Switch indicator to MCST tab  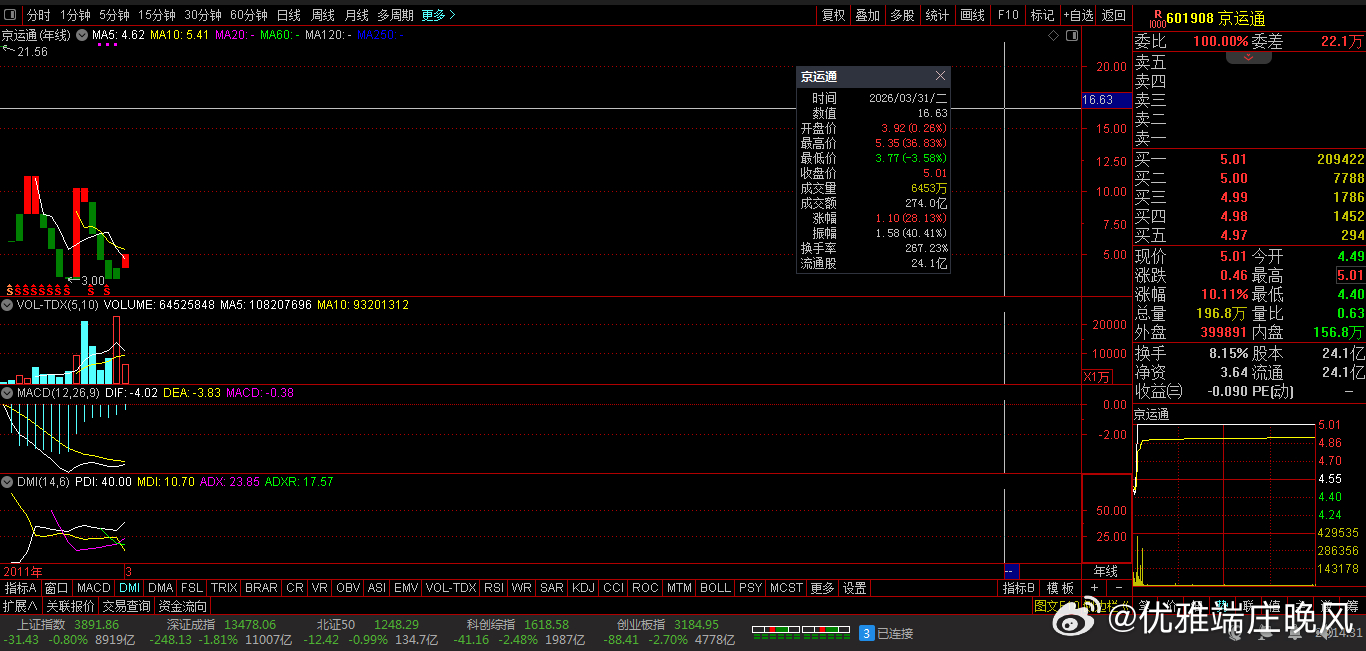point(786,588)
